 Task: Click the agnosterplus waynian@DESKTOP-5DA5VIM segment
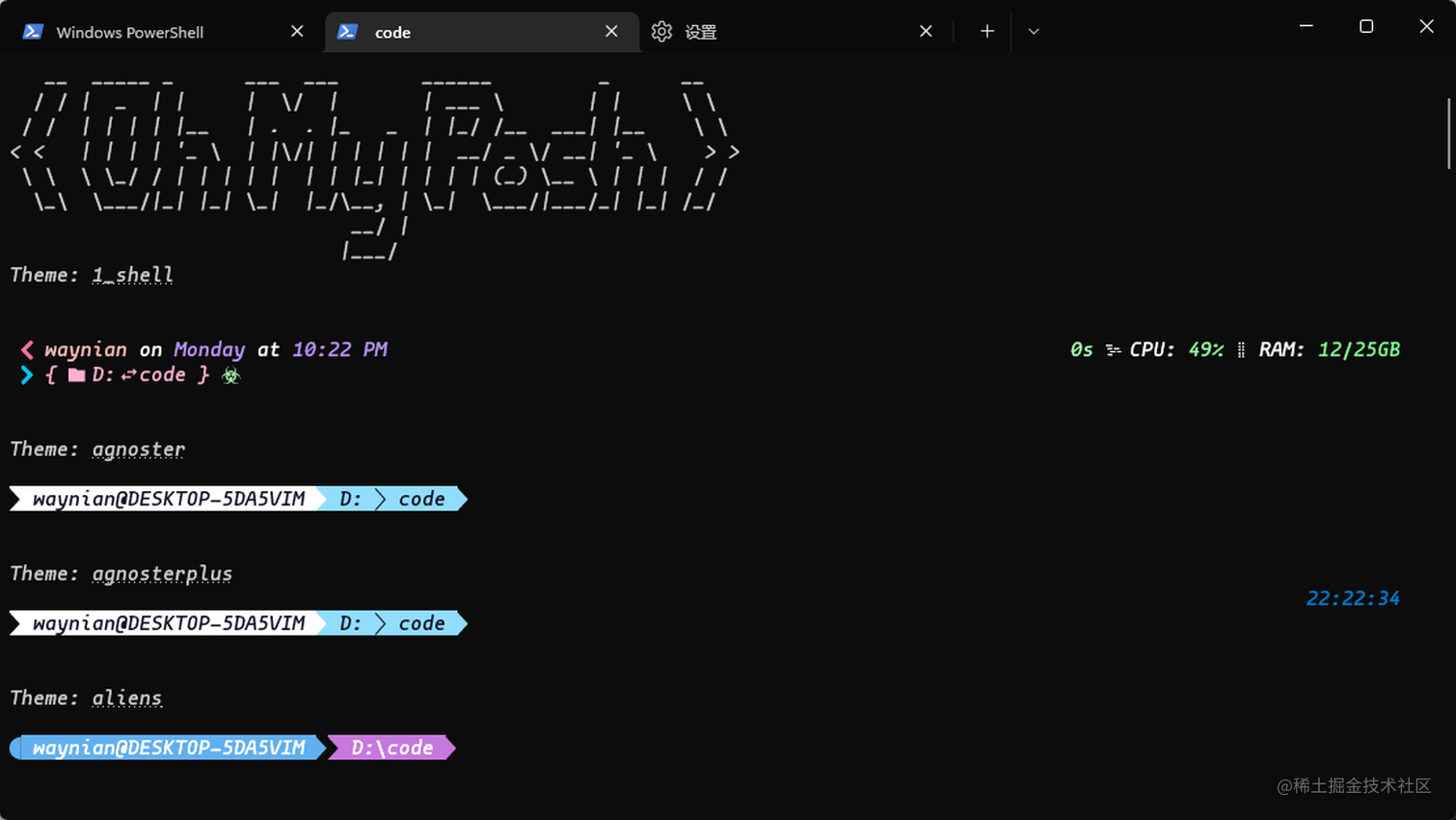(168, 623)
